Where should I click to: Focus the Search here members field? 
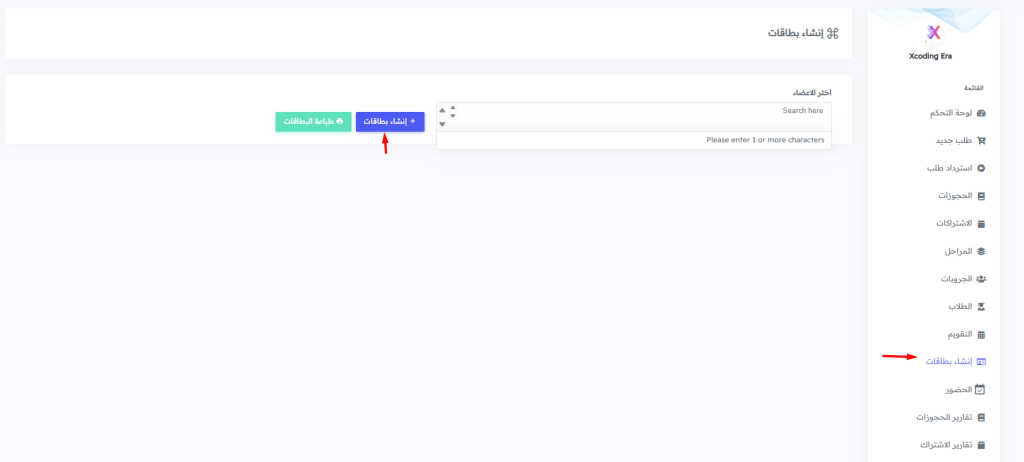tap(633, 116)
